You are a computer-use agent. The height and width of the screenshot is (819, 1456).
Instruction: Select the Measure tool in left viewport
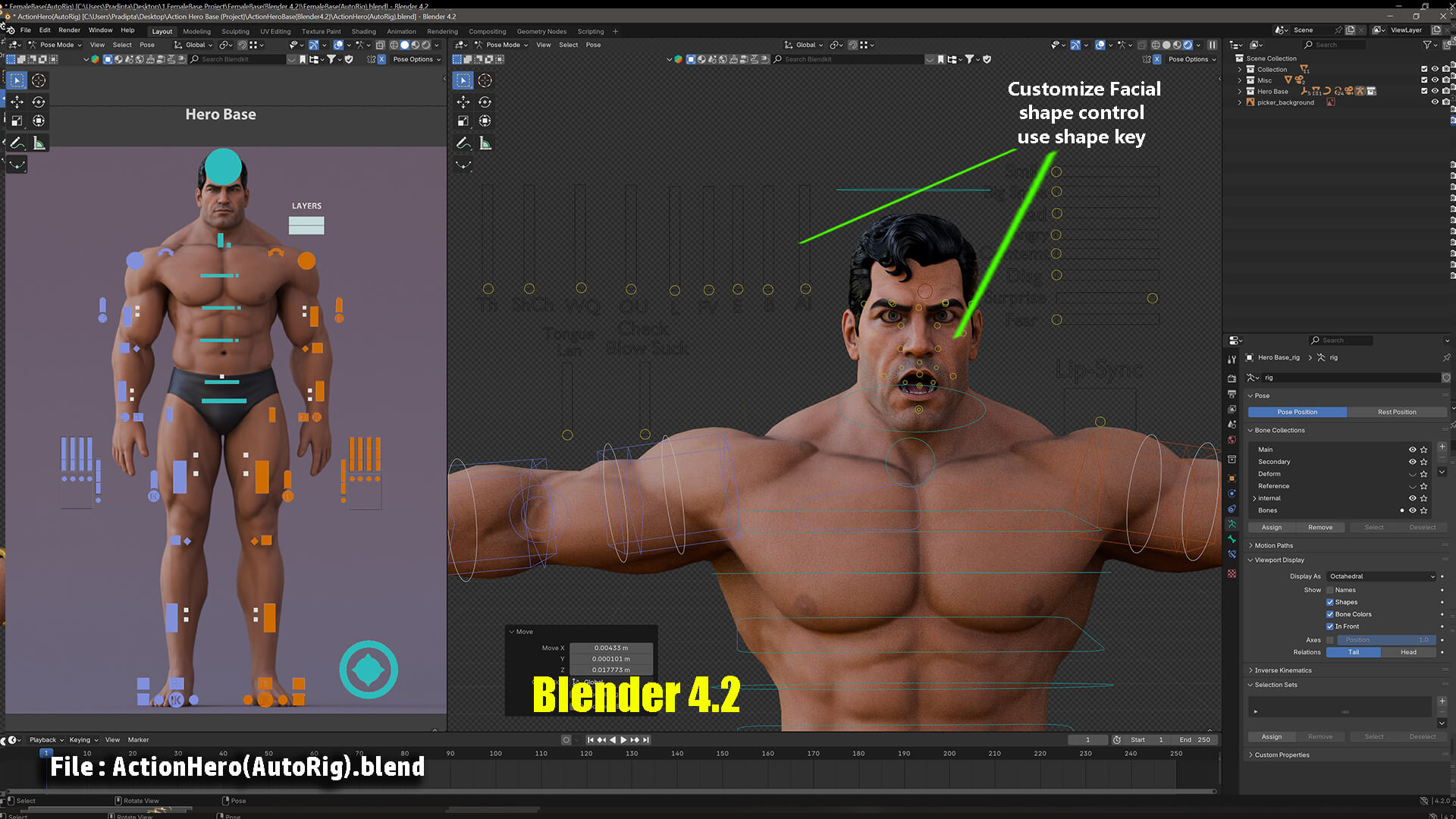(x=39, y=143)
